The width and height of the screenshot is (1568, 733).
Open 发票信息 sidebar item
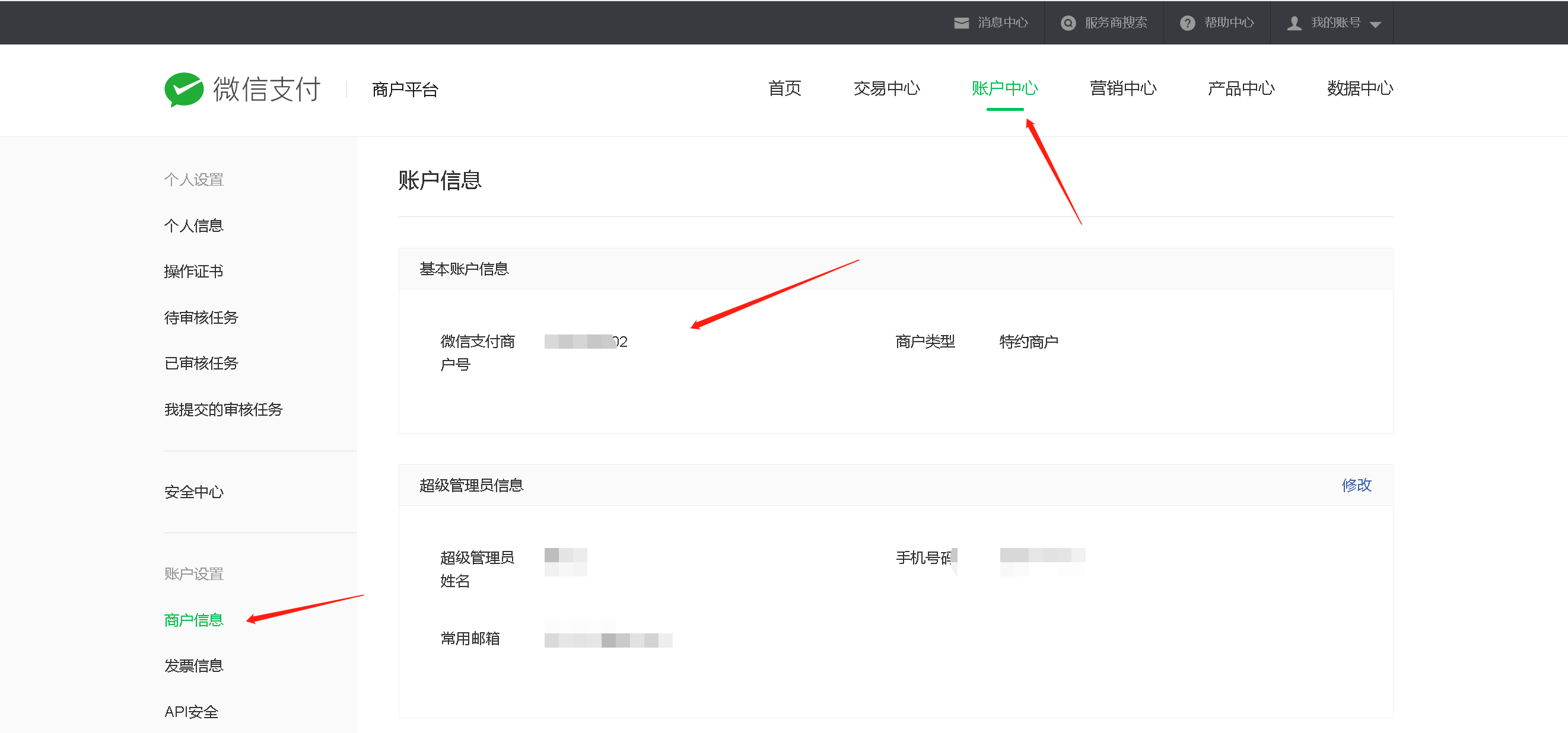click(x=193, y=665)
